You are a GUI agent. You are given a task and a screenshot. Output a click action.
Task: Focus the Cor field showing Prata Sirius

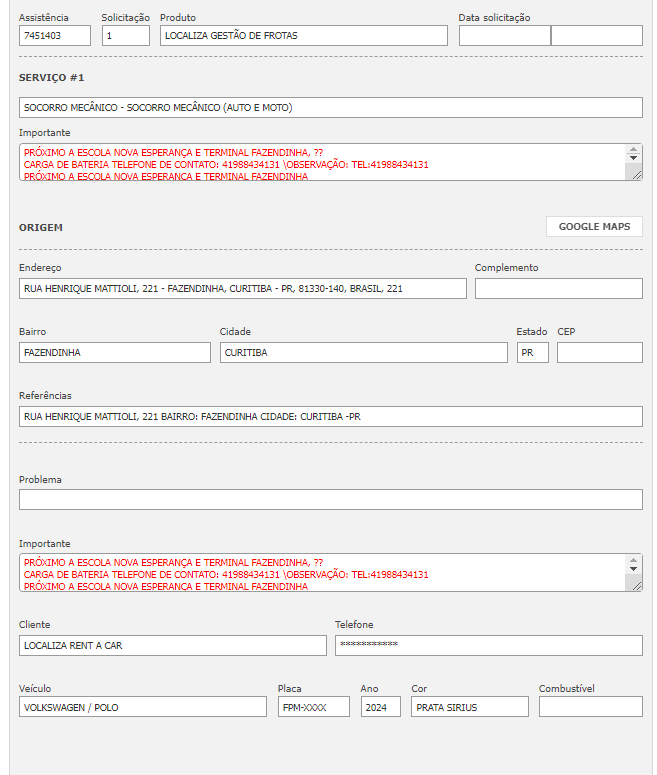469,707
